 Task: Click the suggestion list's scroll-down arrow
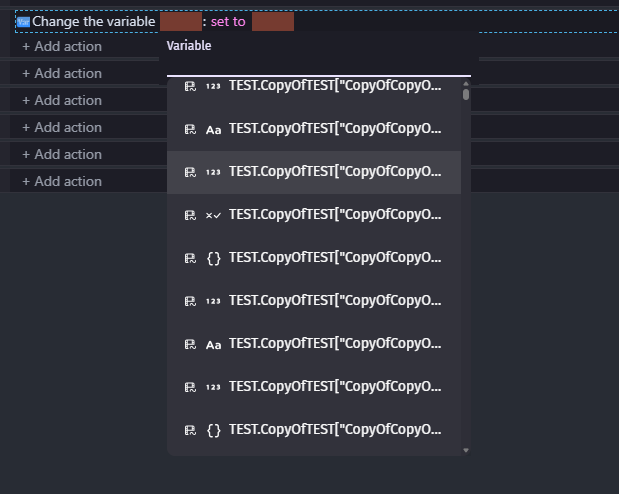tap(466, 450)
